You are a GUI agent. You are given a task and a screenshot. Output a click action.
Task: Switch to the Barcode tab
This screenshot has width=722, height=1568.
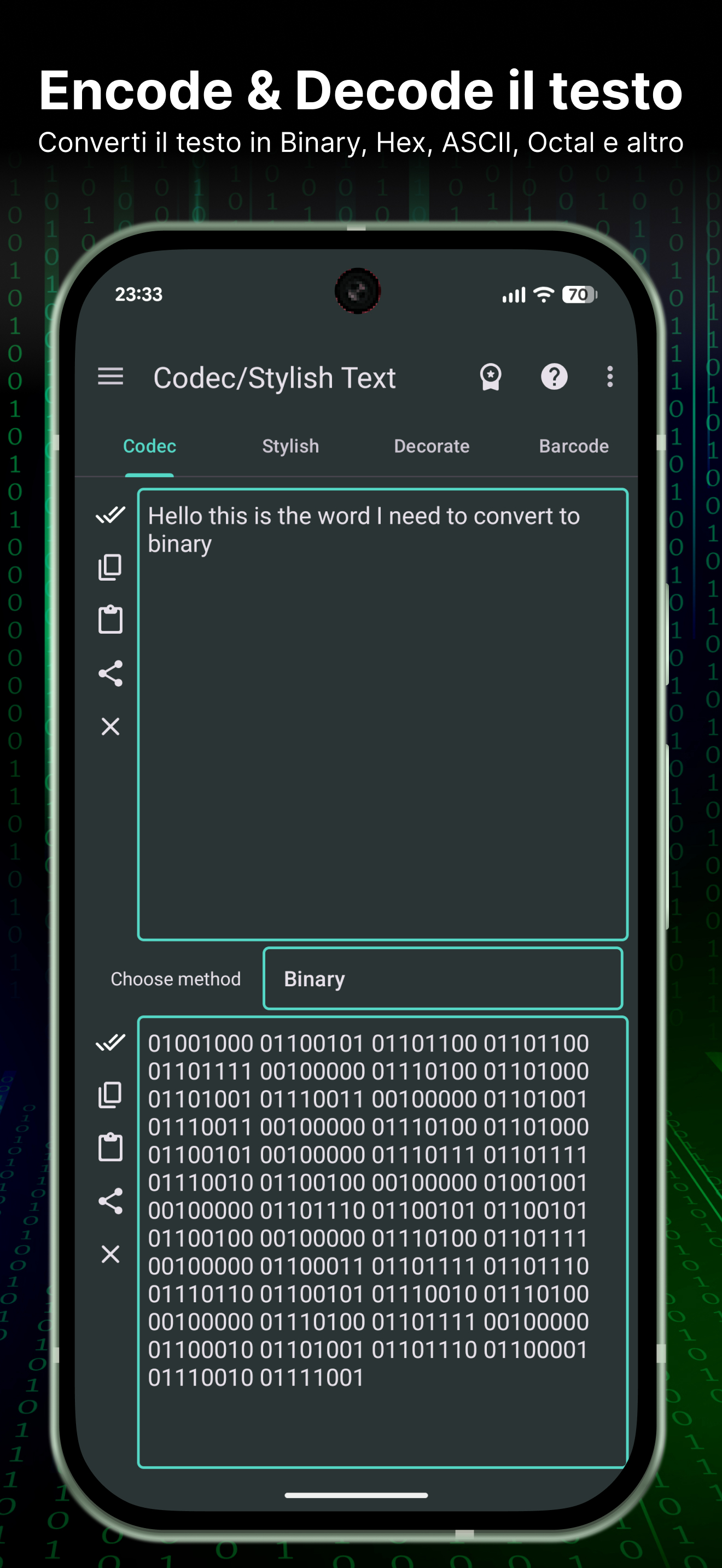573,446
